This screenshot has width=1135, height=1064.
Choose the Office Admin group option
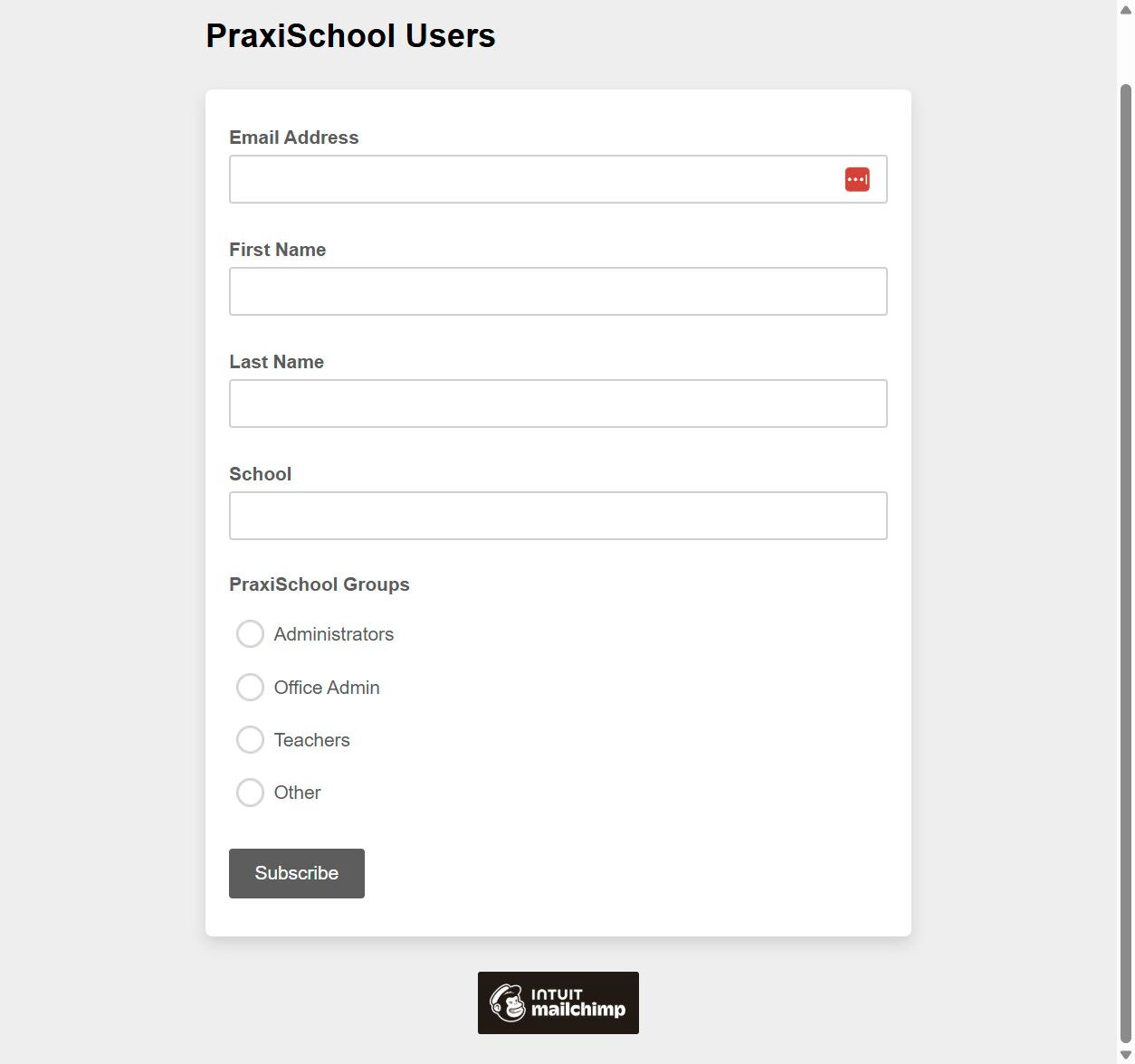coord(250,688)
